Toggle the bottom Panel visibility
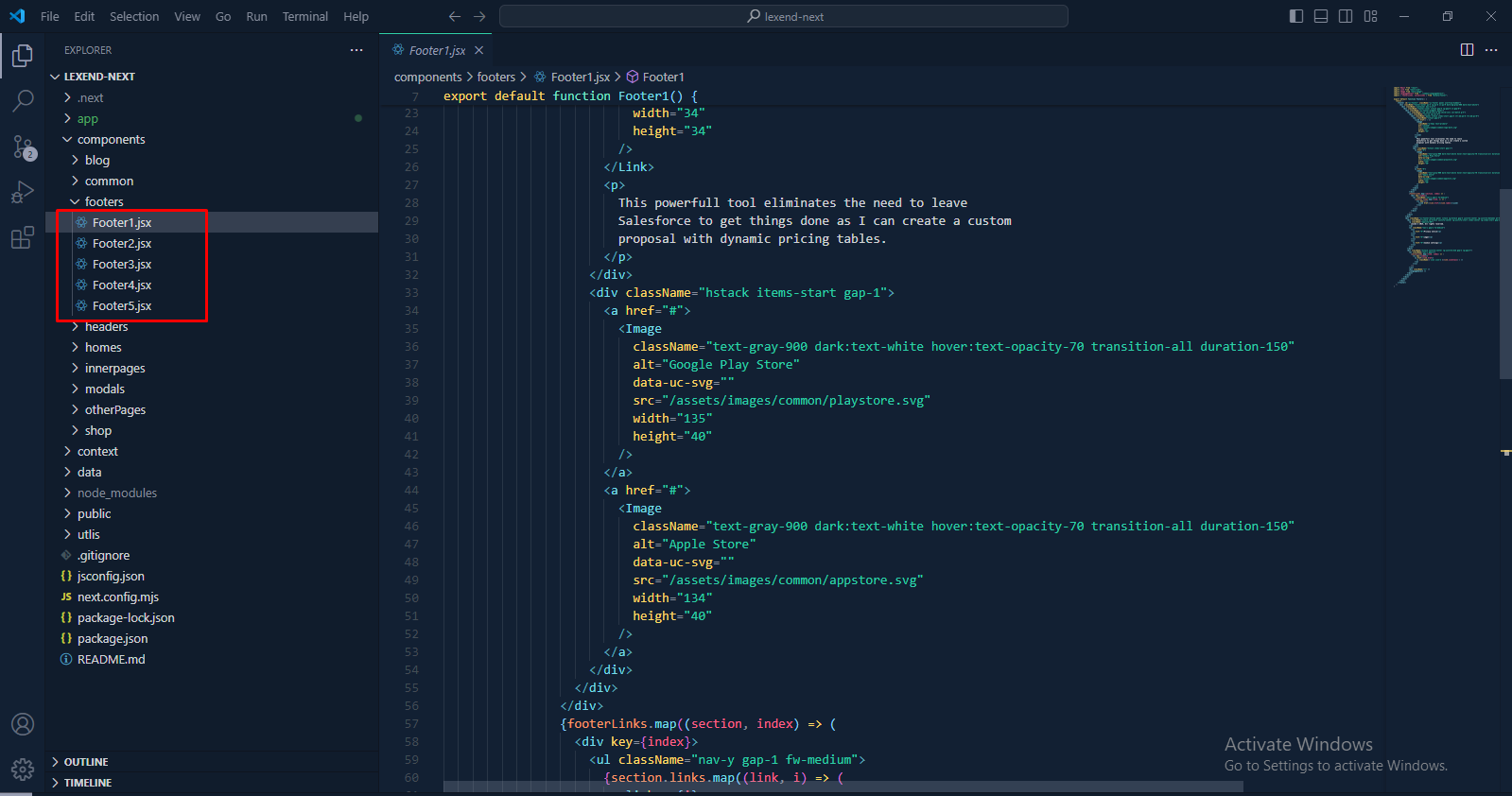Image resolution: width=1512 pixels, height=796 pixels. 1321,16
